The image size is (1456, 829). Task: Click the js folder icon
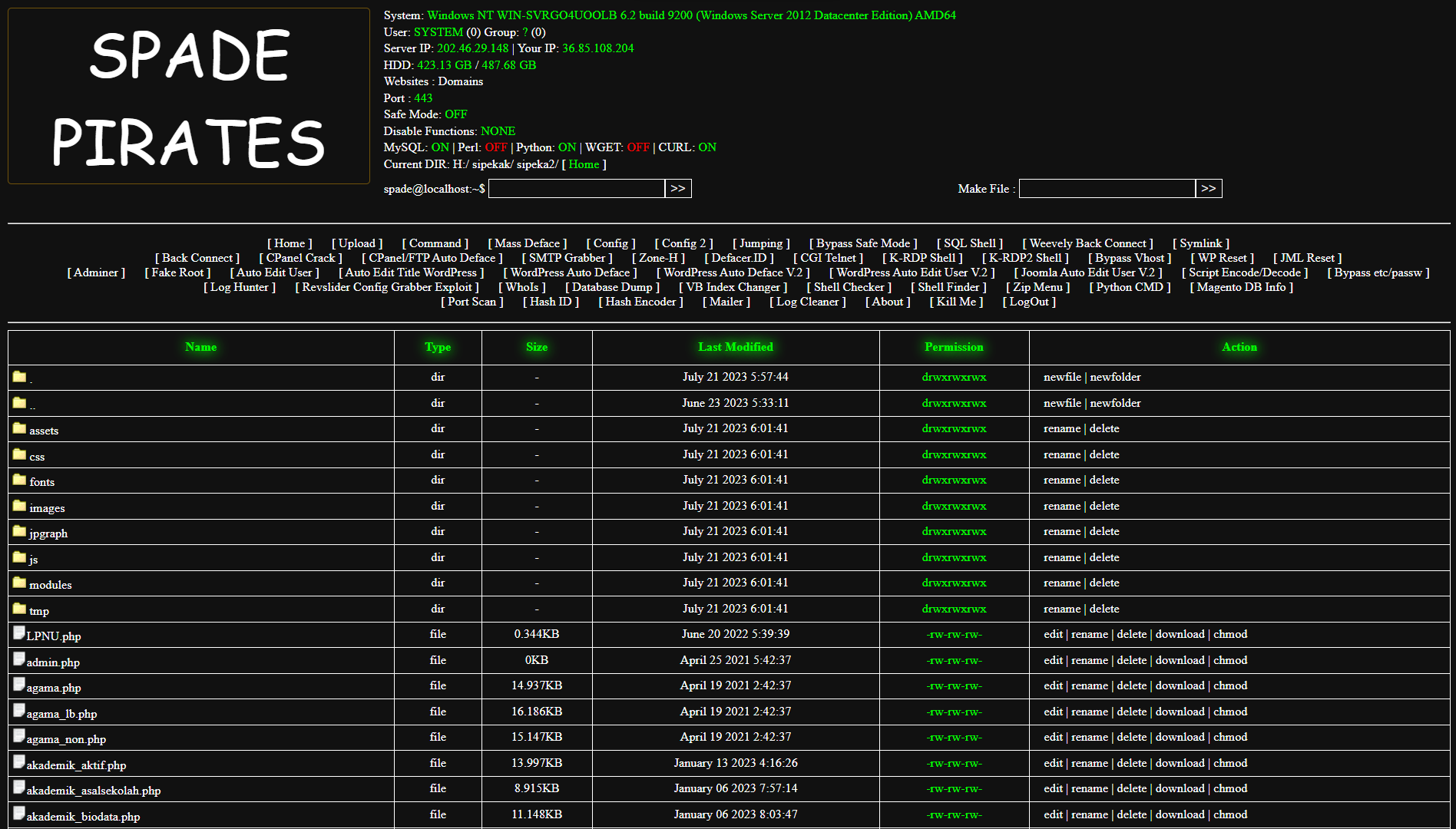pyautogui.click(x=19, y=557)
